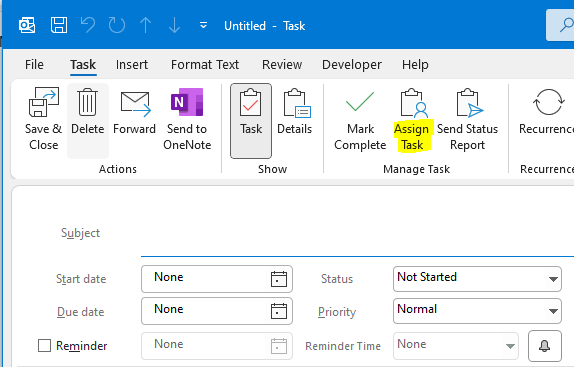The width and height of the screenshot is (574, 367).
Task: Open the File menu
Action: [34, 64]
